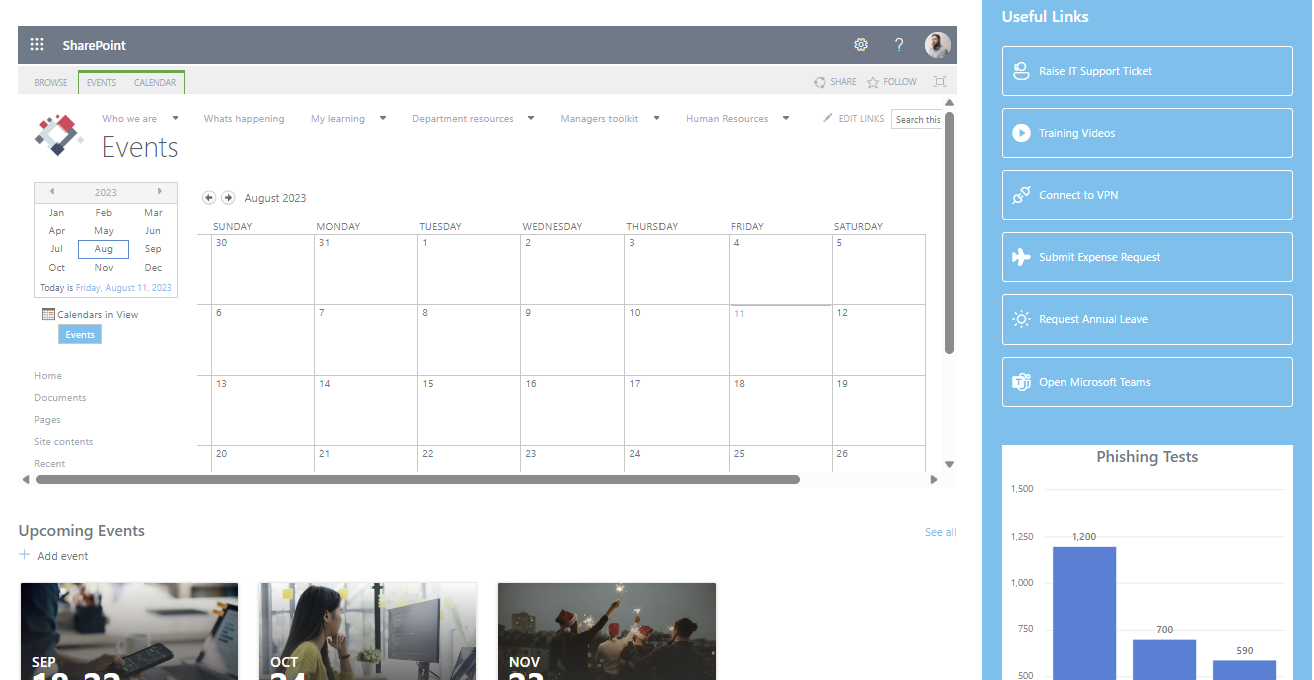Screen dimensions: 1314x680
Task: Click the horizontal scrollbar under the calendar
Action: 417,480
